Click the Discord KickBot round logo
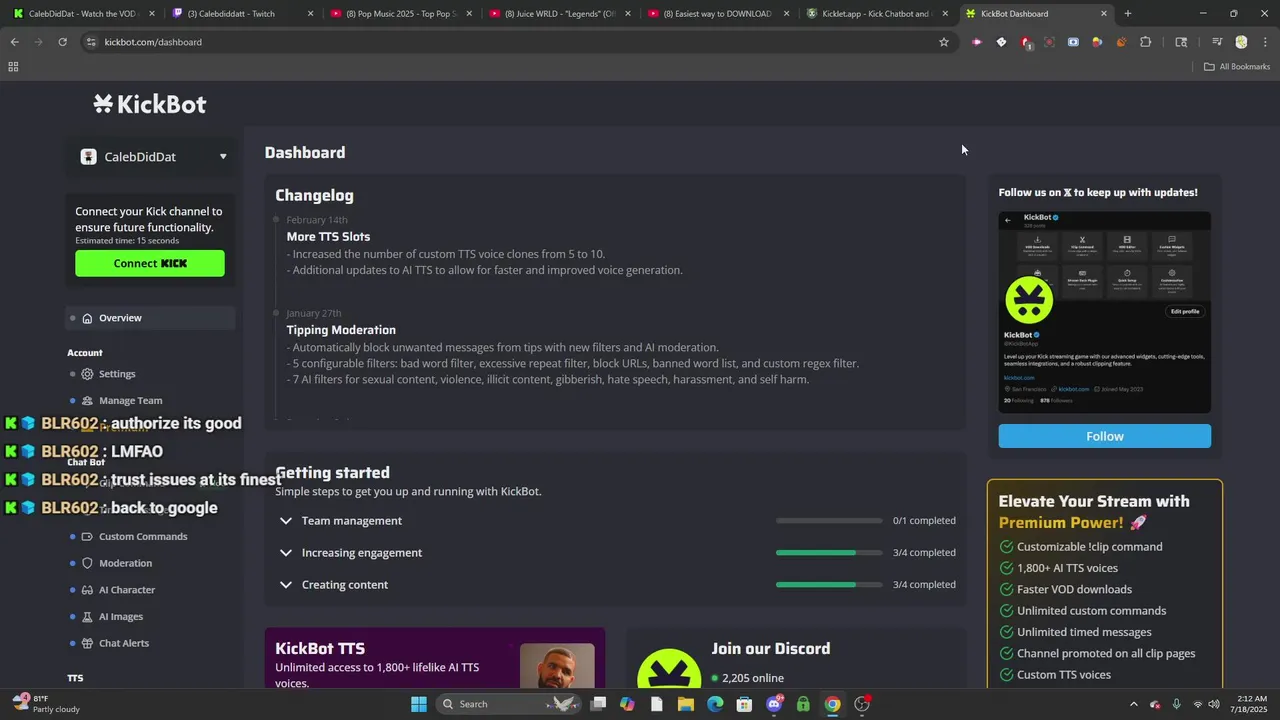 click(x=669, y=670)
